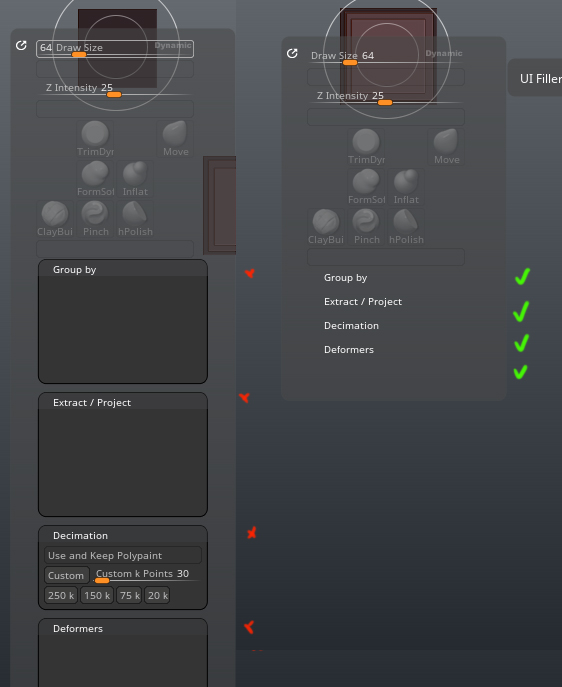Select Pinch brush in left panel

[95, 219]
